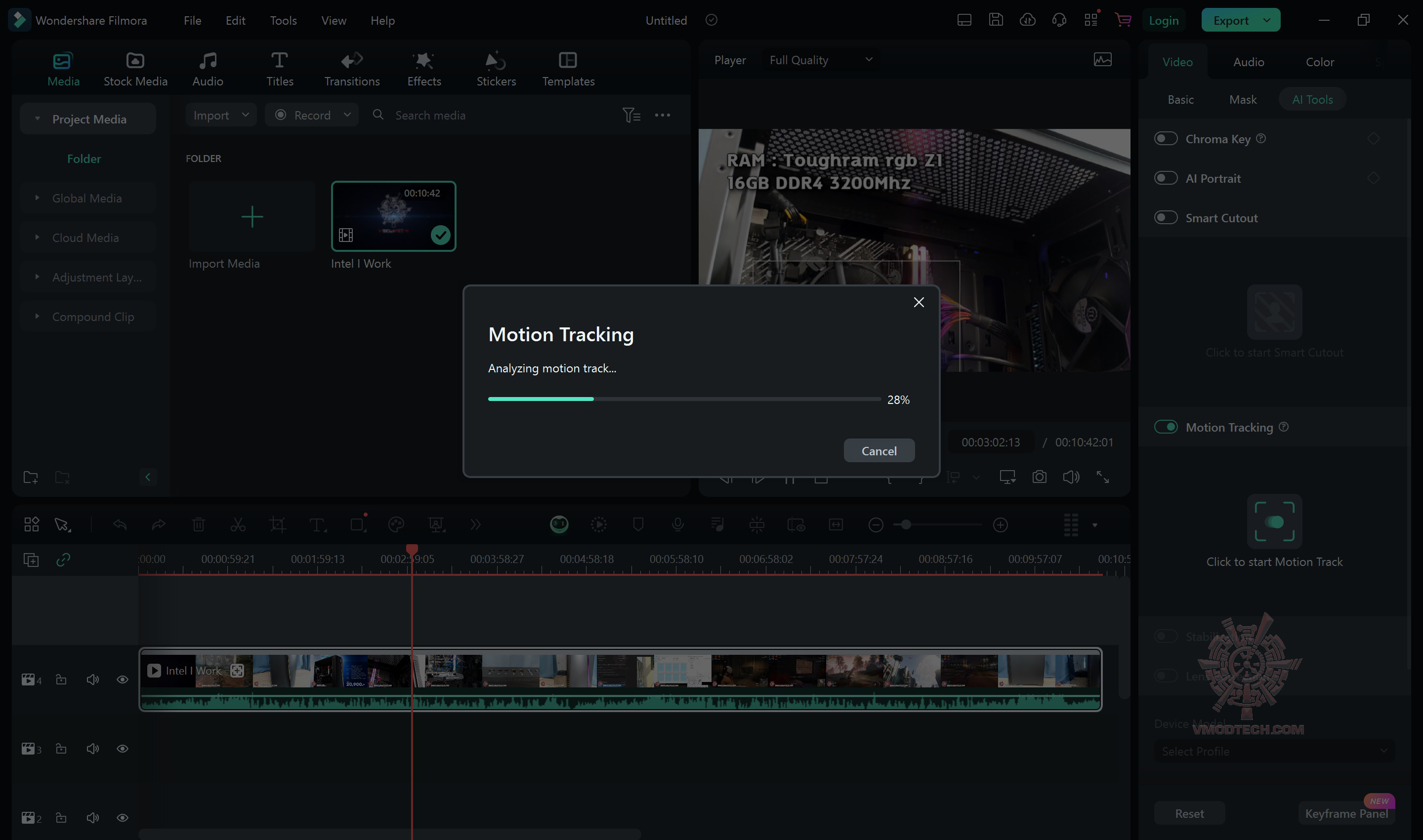Open the Effects panel icon
Image resolution: width=1423 pixels, height=840 pixels.
click(423, 61)
